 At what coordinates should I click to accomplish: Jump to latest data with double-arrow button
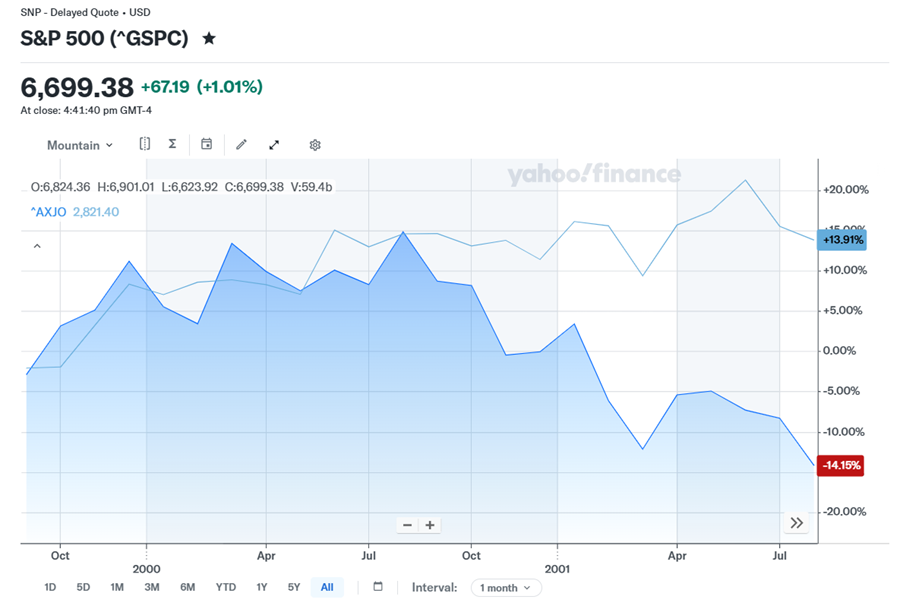tap(796, 523)
